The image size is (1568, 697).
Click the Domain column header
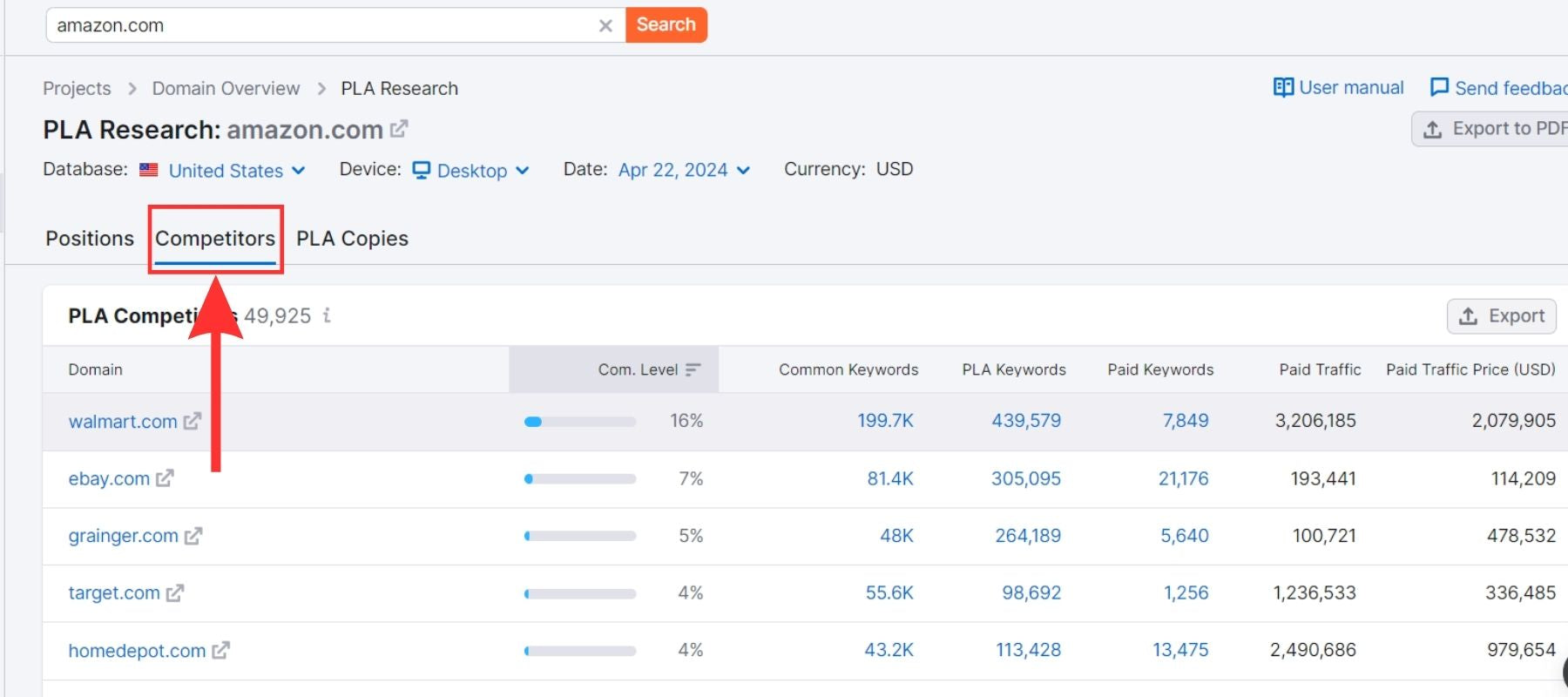tap(95, 369)
